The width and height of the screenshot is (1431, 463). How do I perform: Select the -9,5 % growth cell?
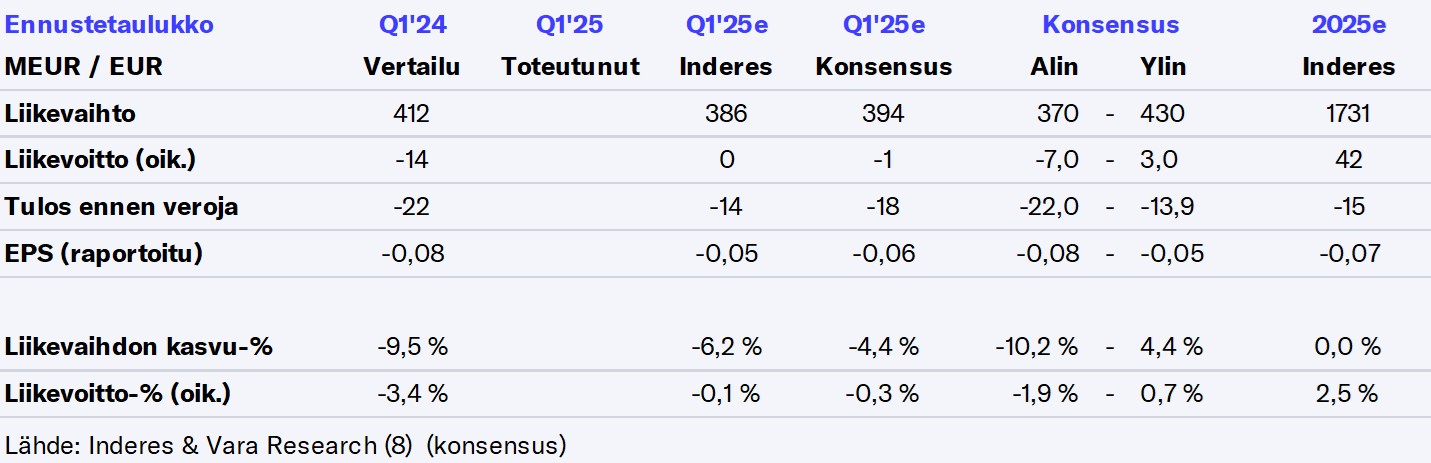pos(411,347)
